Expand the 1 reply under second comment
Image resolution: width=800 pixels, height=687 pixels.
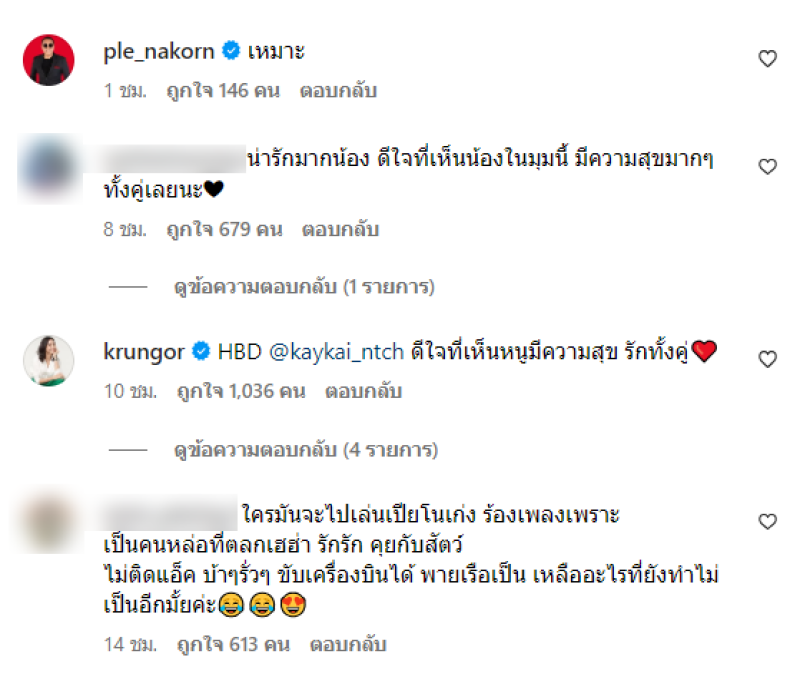304,287
